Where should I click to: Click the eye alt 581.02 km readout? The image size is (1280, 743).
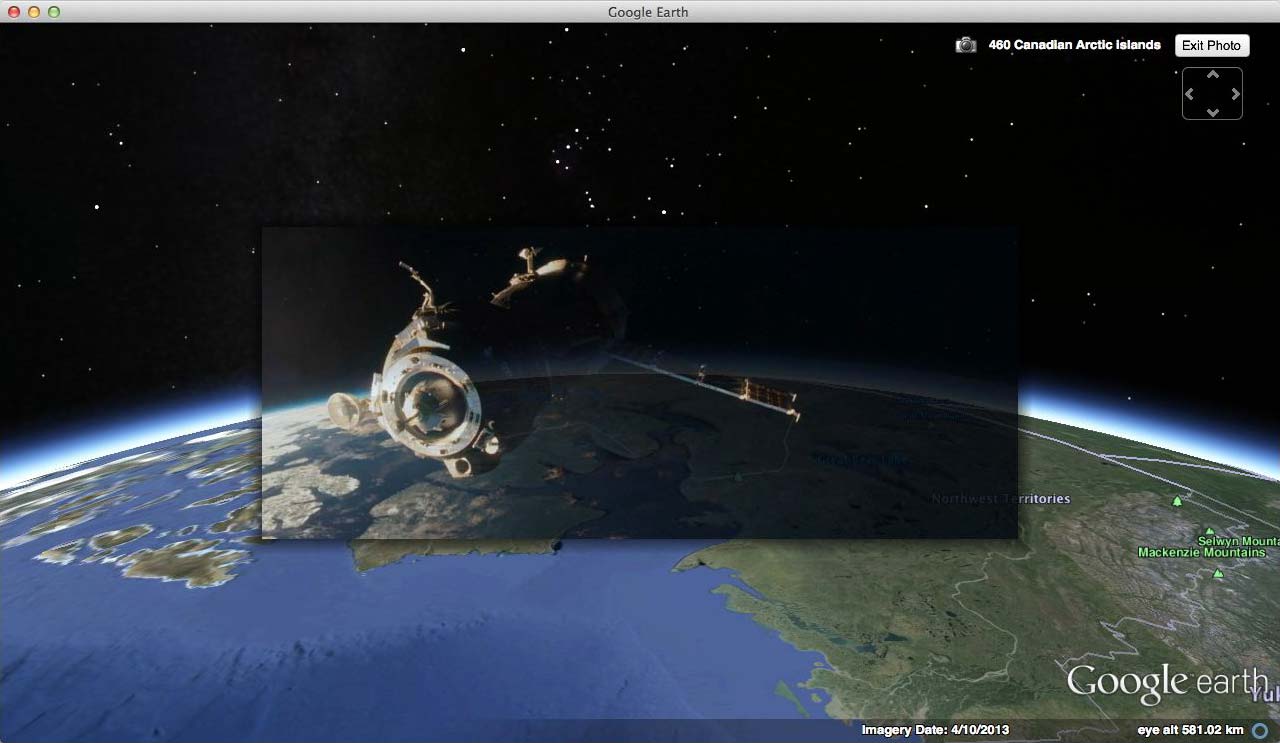(1190, 730)
